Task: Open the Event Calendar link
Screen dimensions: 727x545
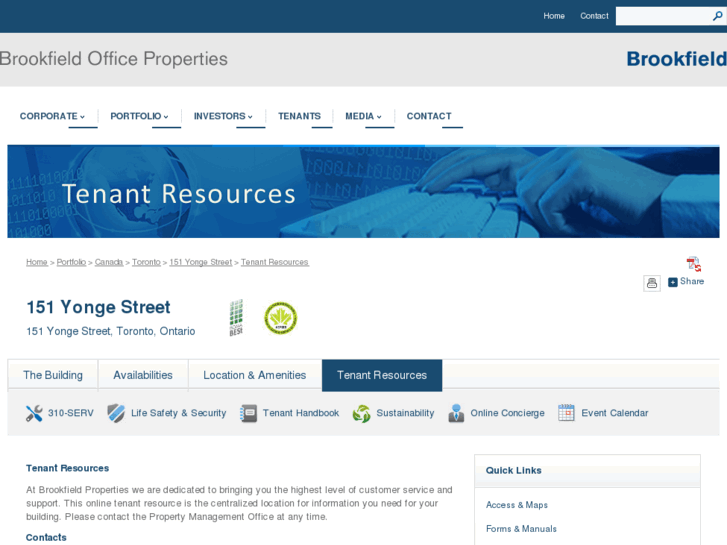Action: (x=615, y=413)
